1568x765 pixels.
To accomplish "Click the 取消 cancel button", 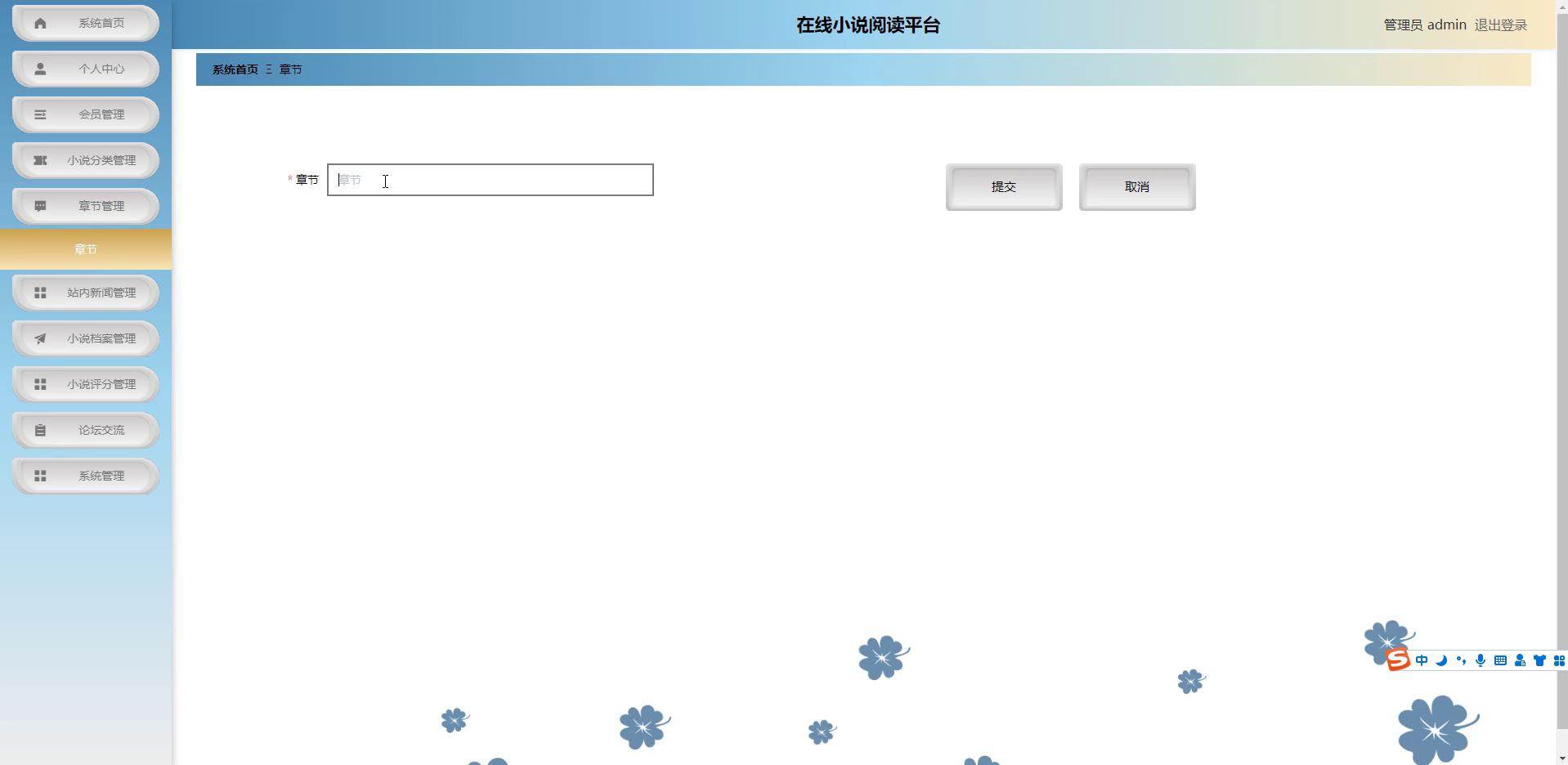I will [x=1137, y=187].
